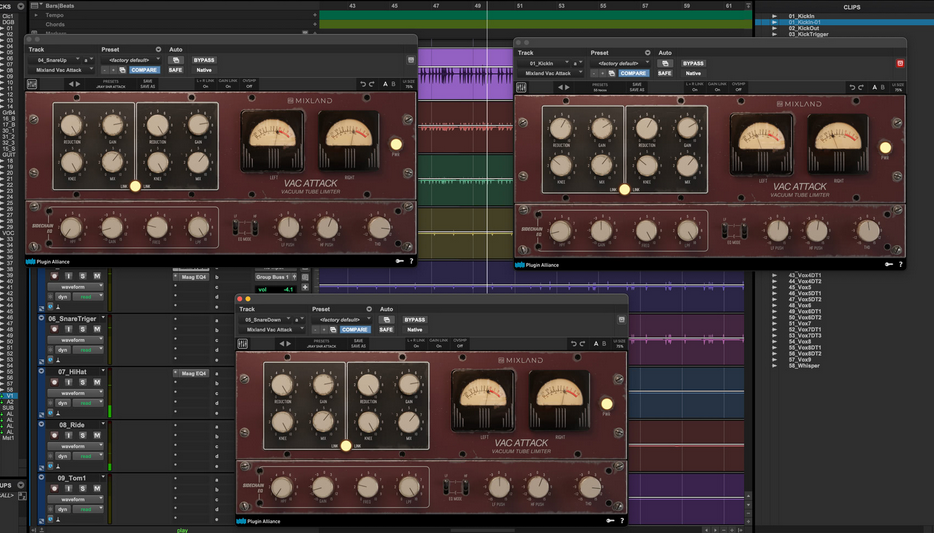Open the key license icon in 05_SnareDown plugin
934x533 pixels.
pos(611,520)
